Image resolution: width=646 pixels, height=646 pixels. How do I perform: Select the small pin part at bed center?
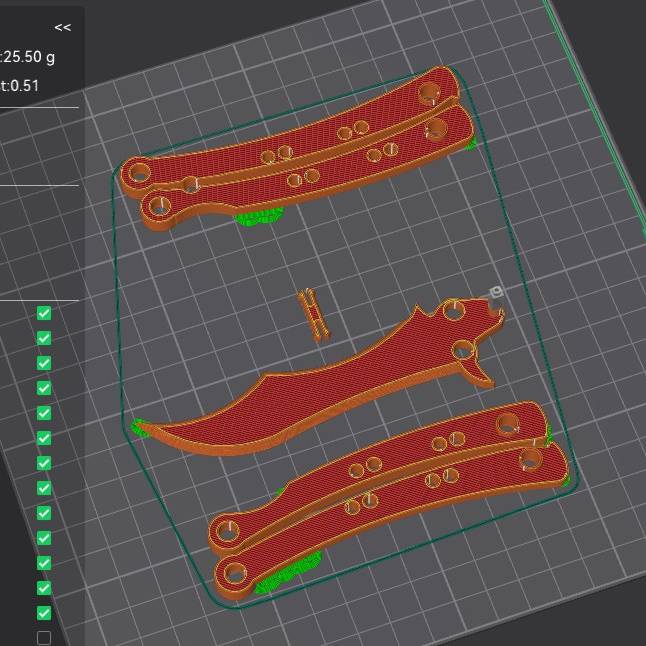click(x=315, y=316)
